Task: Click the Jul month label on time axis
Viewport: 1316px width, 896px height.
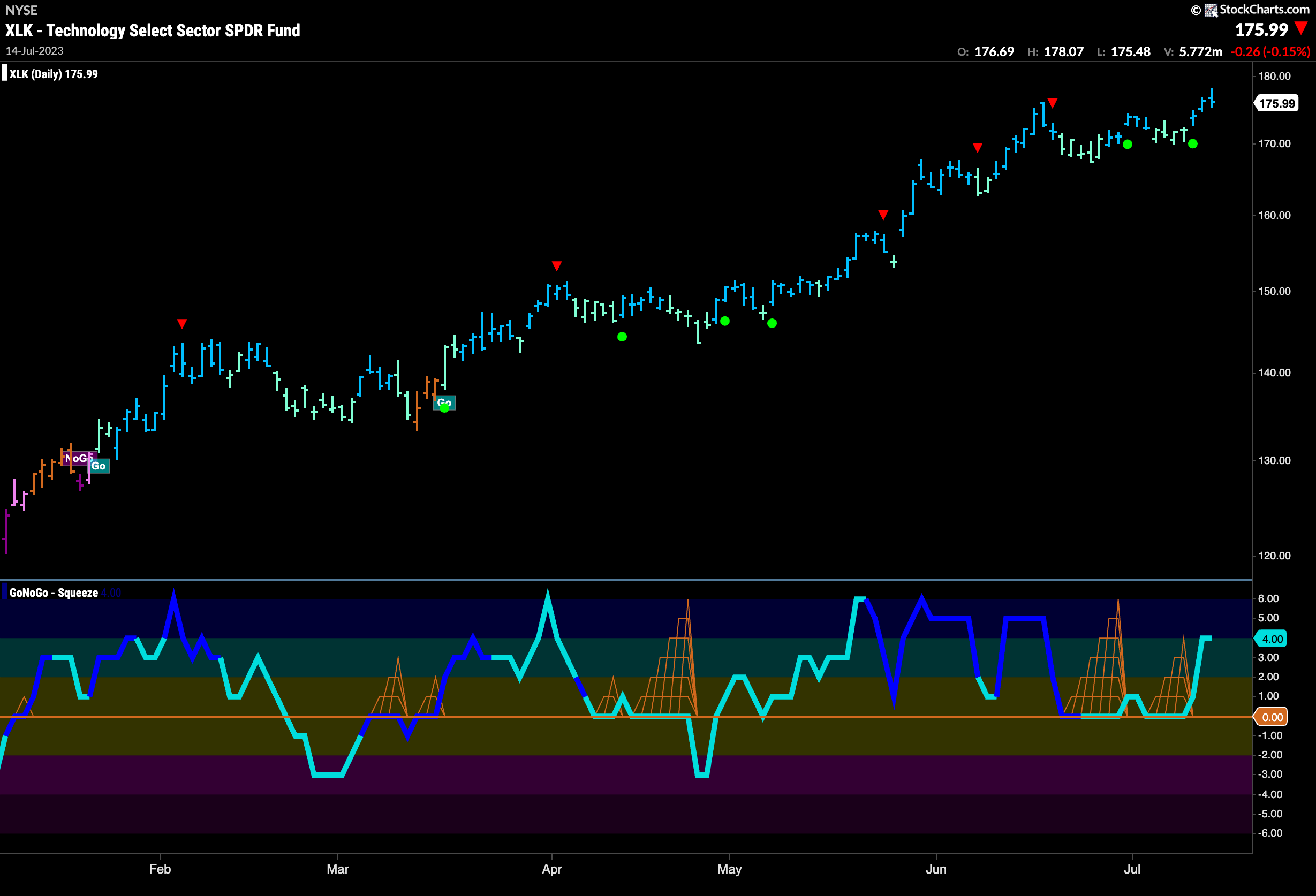Action: click(1132, 869)
